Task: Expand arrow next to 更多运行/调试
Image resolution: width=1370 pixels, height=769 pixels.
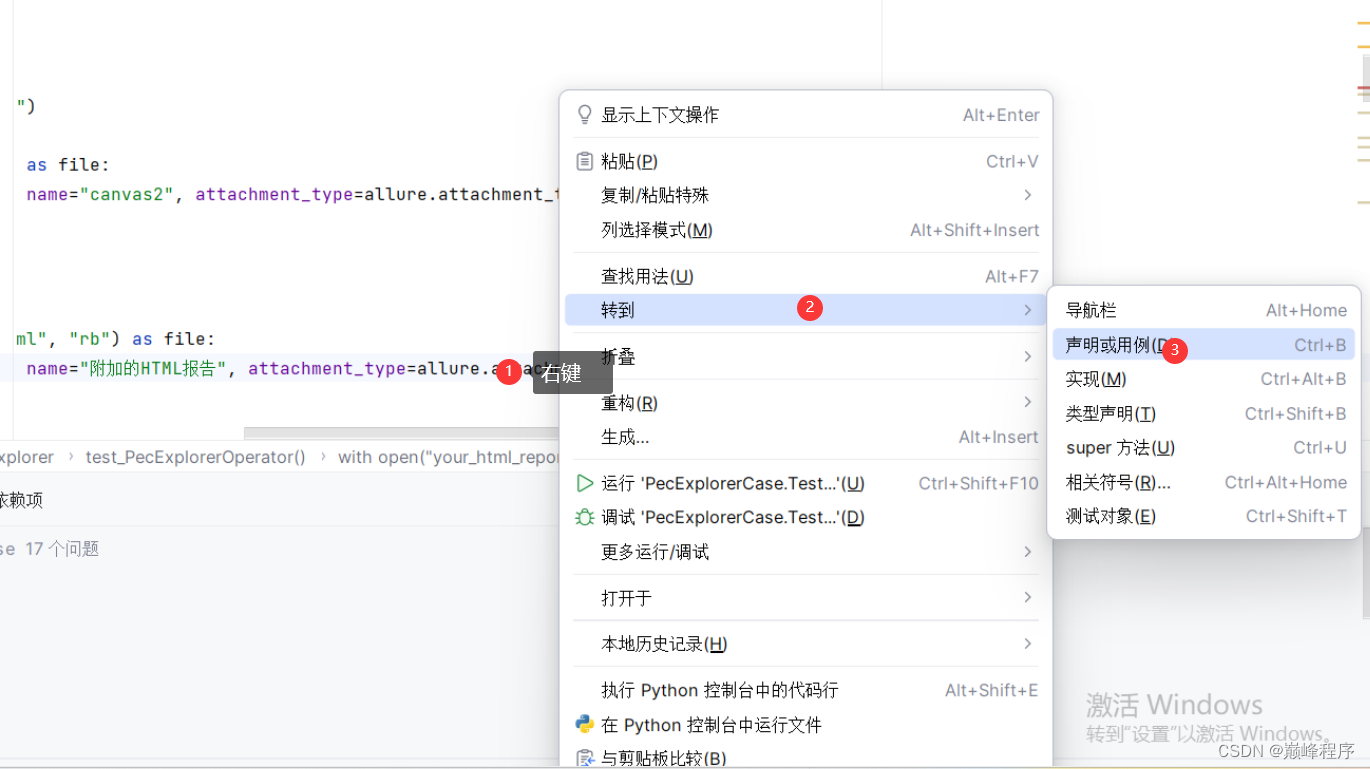Action: pos(1028,552)
